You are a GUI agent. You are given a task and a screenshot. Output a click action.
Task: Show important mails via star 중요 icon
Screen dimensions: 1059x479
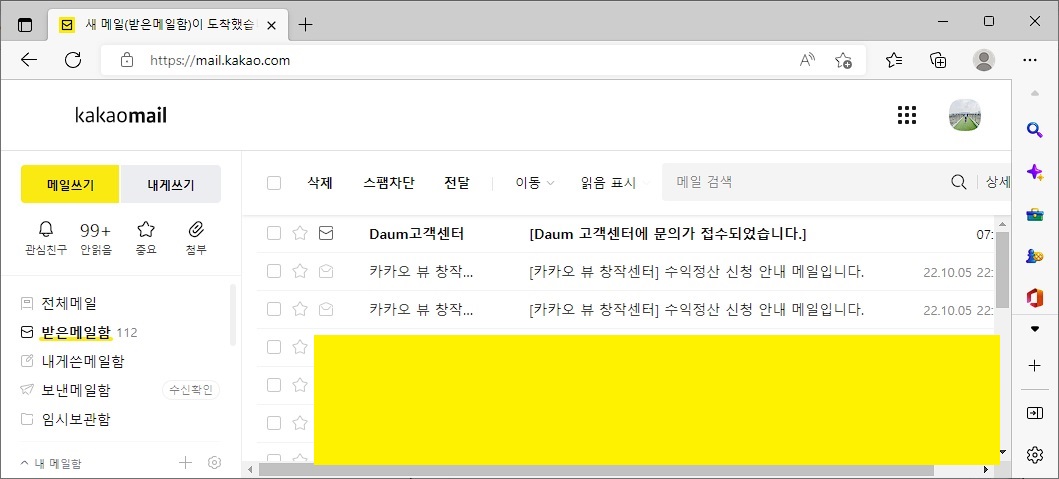[146, 238]
